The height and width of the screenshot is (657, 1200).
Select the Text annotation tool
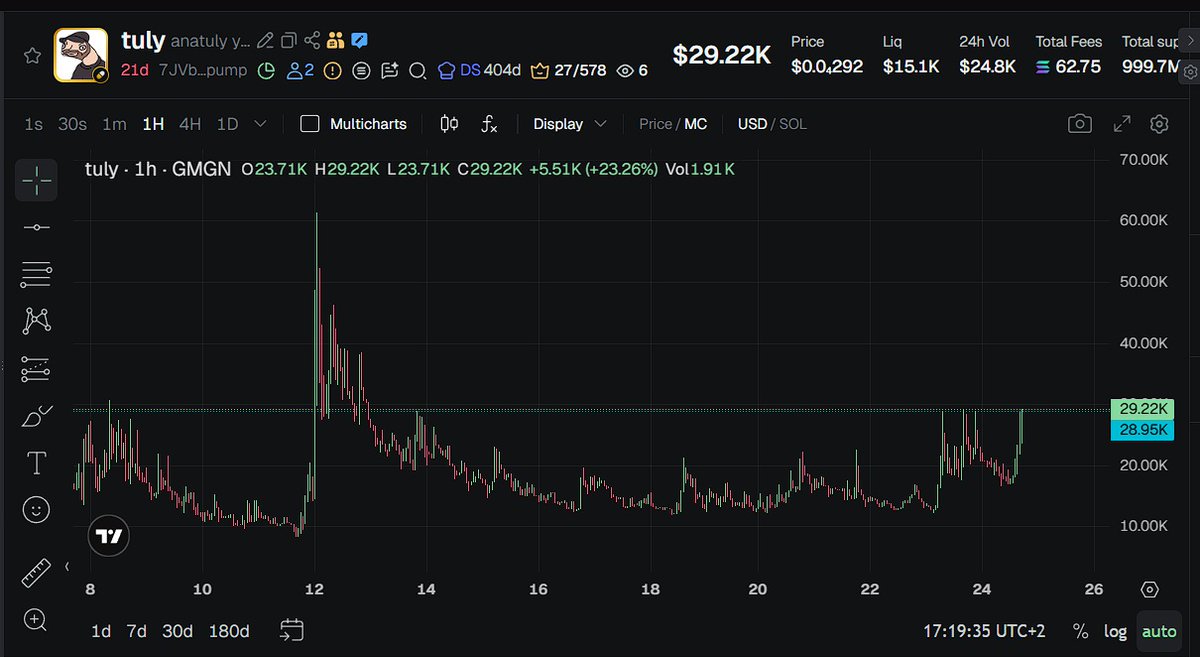click(x=36, y=463)
